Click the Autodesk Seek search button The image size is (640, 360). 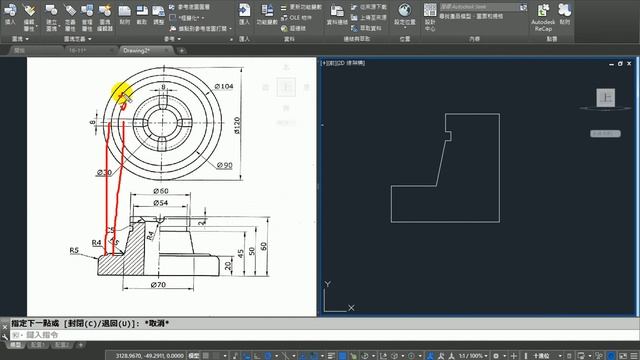coord(523,7)
